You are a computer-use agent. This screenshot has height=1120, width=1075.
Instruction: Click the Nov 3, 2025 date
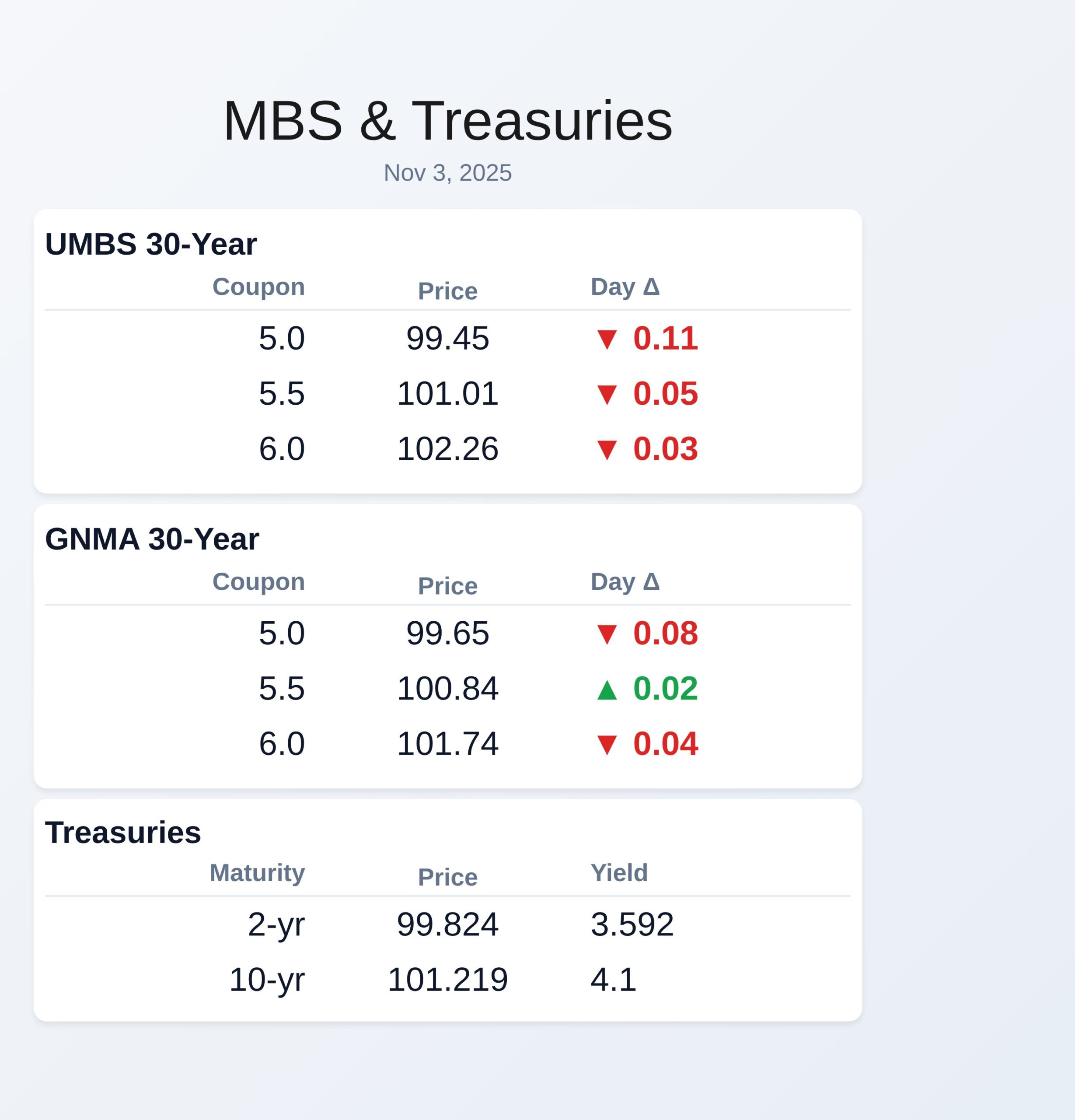447,172
